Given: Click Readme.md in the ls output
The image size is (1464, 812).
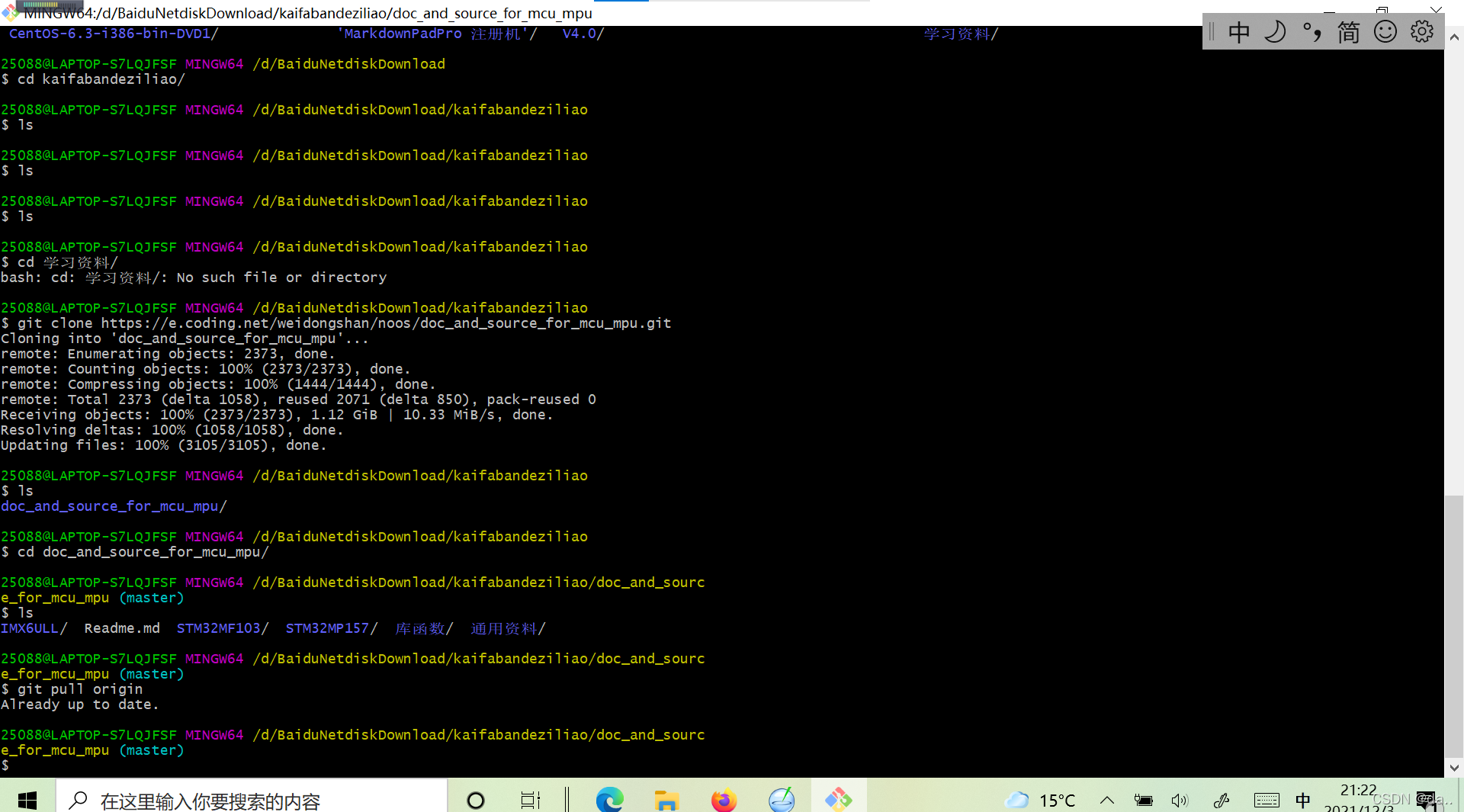Looking at the screenshot, I should pyautogui.click(x=122, y=628).
